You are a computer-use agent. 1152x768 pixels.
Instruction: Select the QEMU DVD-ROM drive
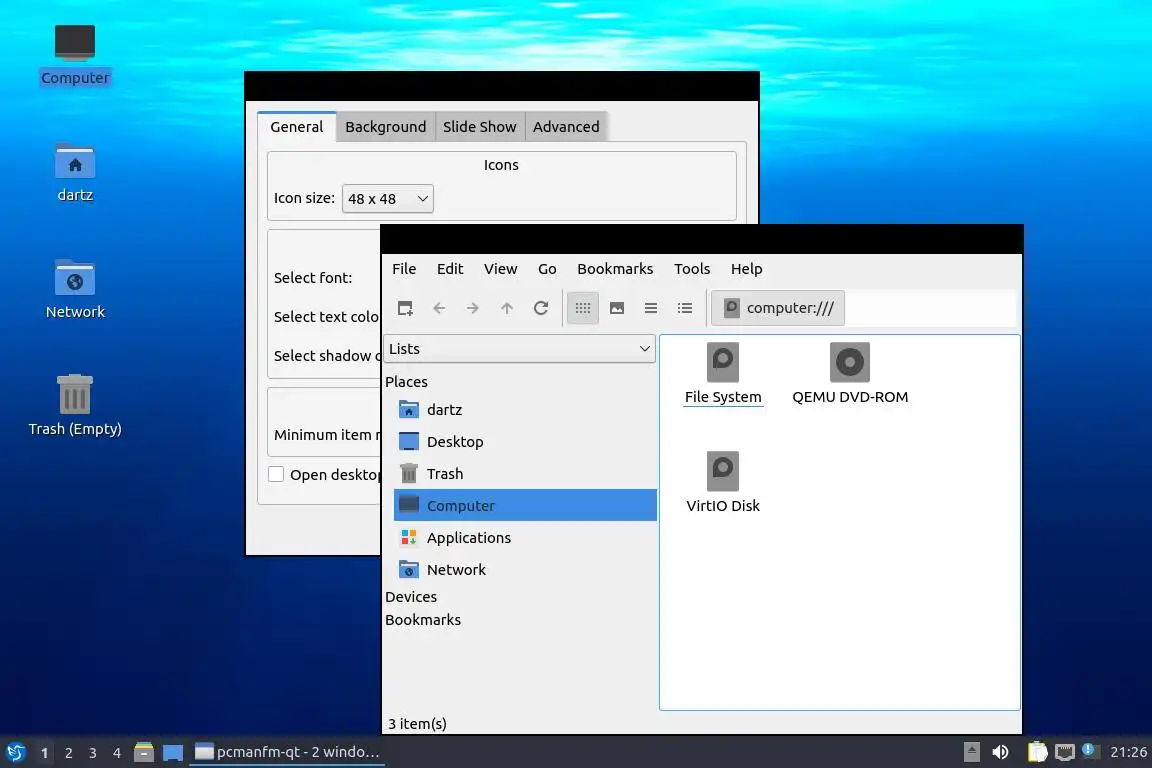coord(850,373)
